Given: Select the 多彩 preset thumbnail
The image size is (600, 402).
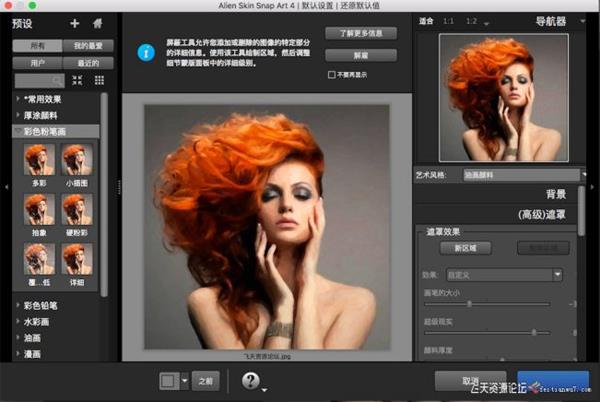Looking at the screenshot, I should click(40, 162).
